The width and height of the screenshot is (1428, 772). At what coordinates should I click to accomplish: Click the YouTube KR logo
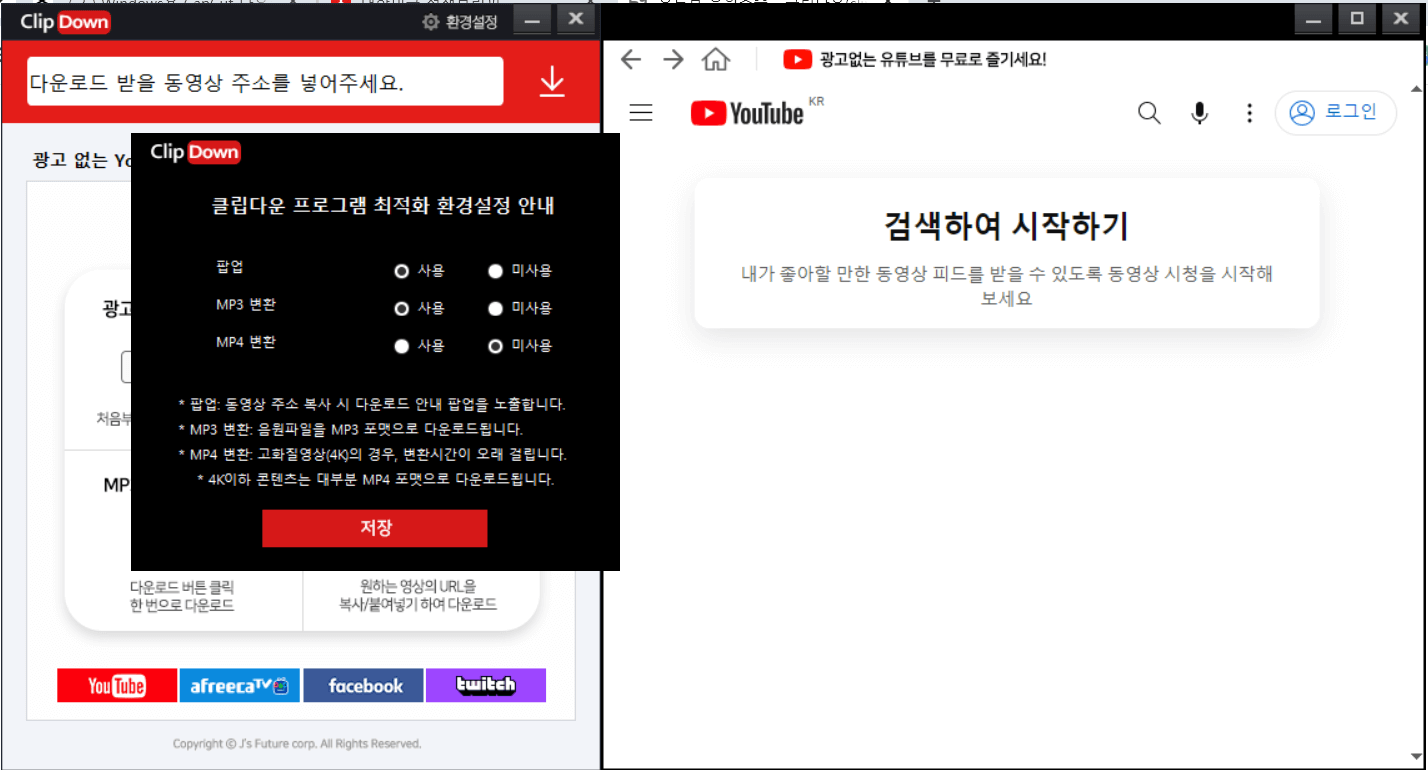(757, 112)
